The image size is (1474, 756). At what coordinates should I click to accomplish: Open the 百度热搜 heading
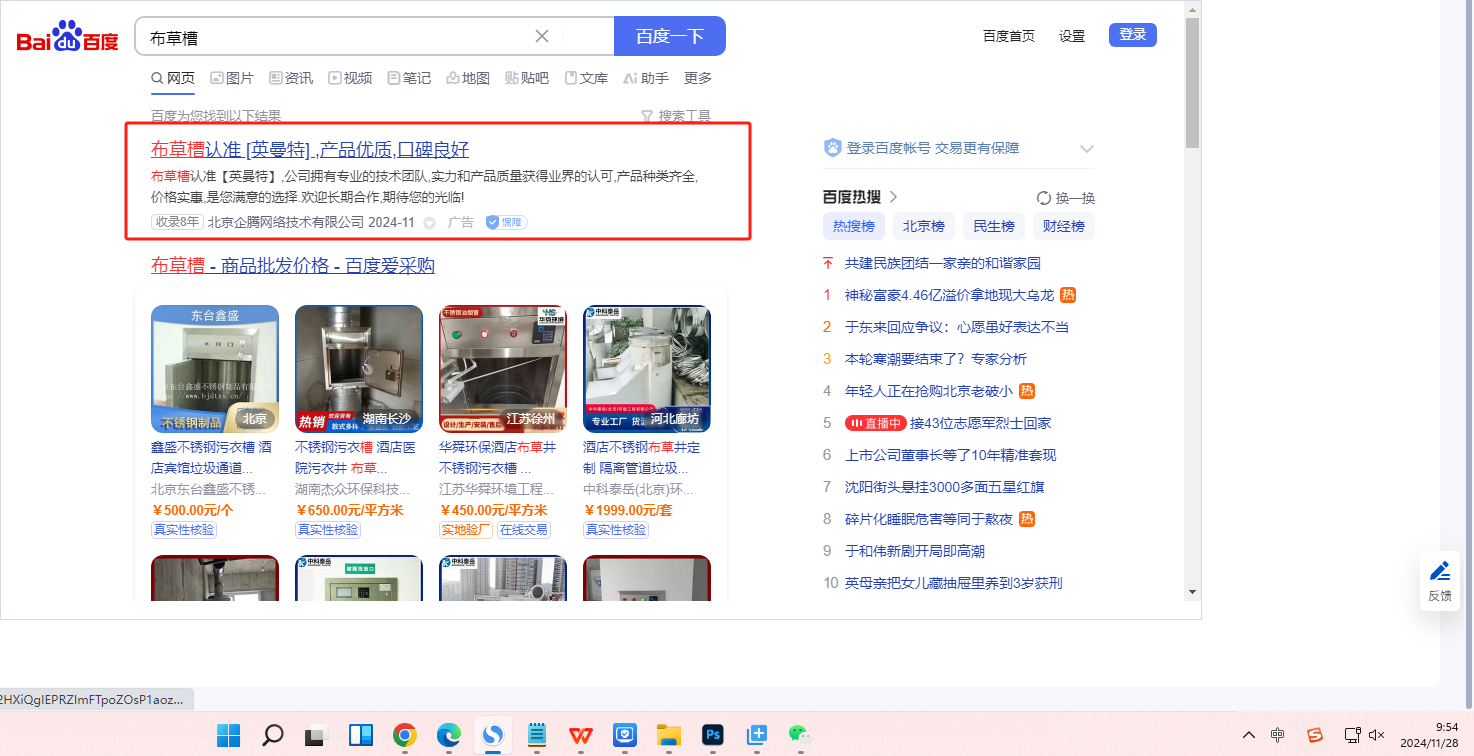click(x=860, y=197)
